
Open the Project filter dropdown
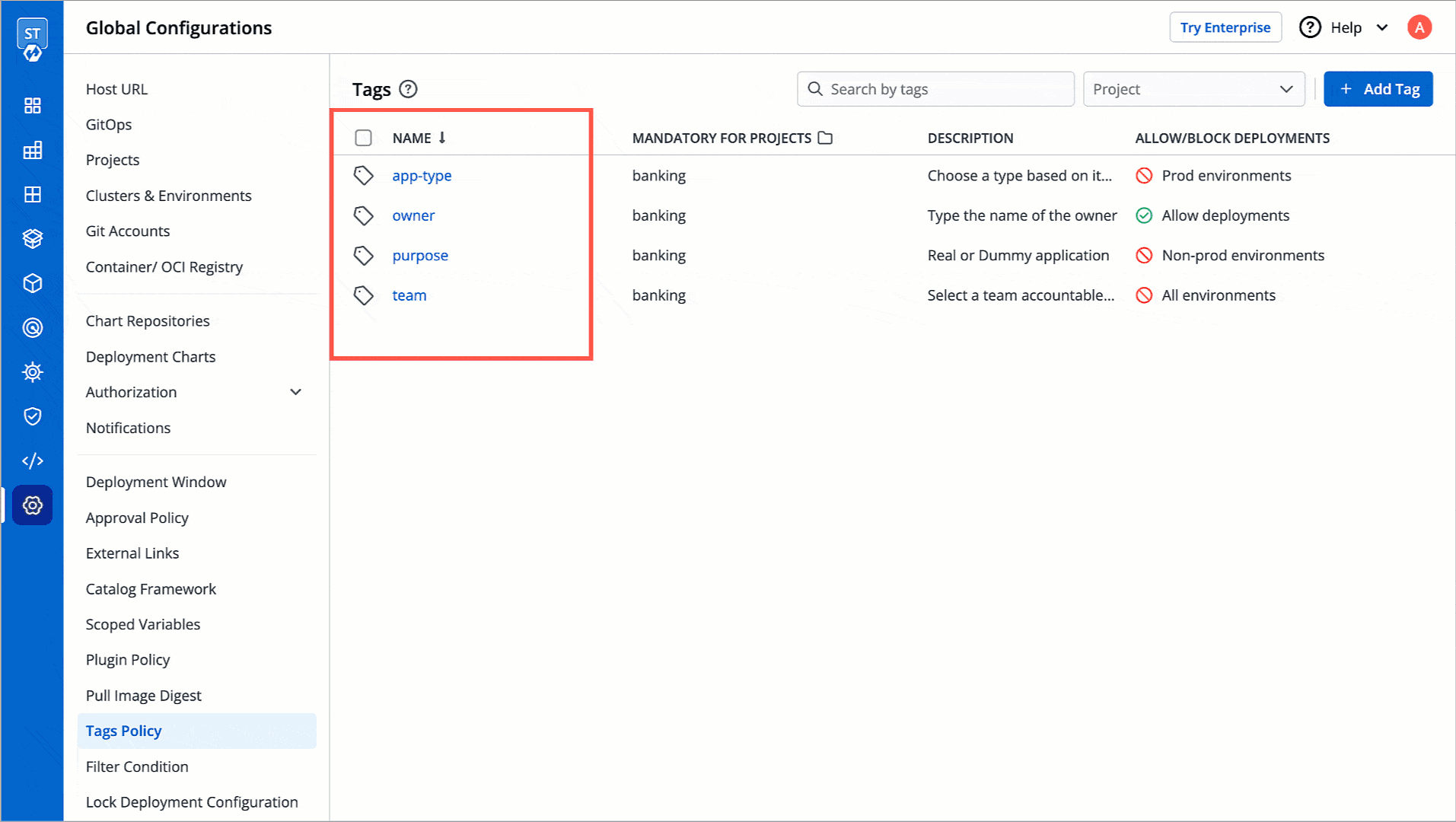tap(1193, 89)
